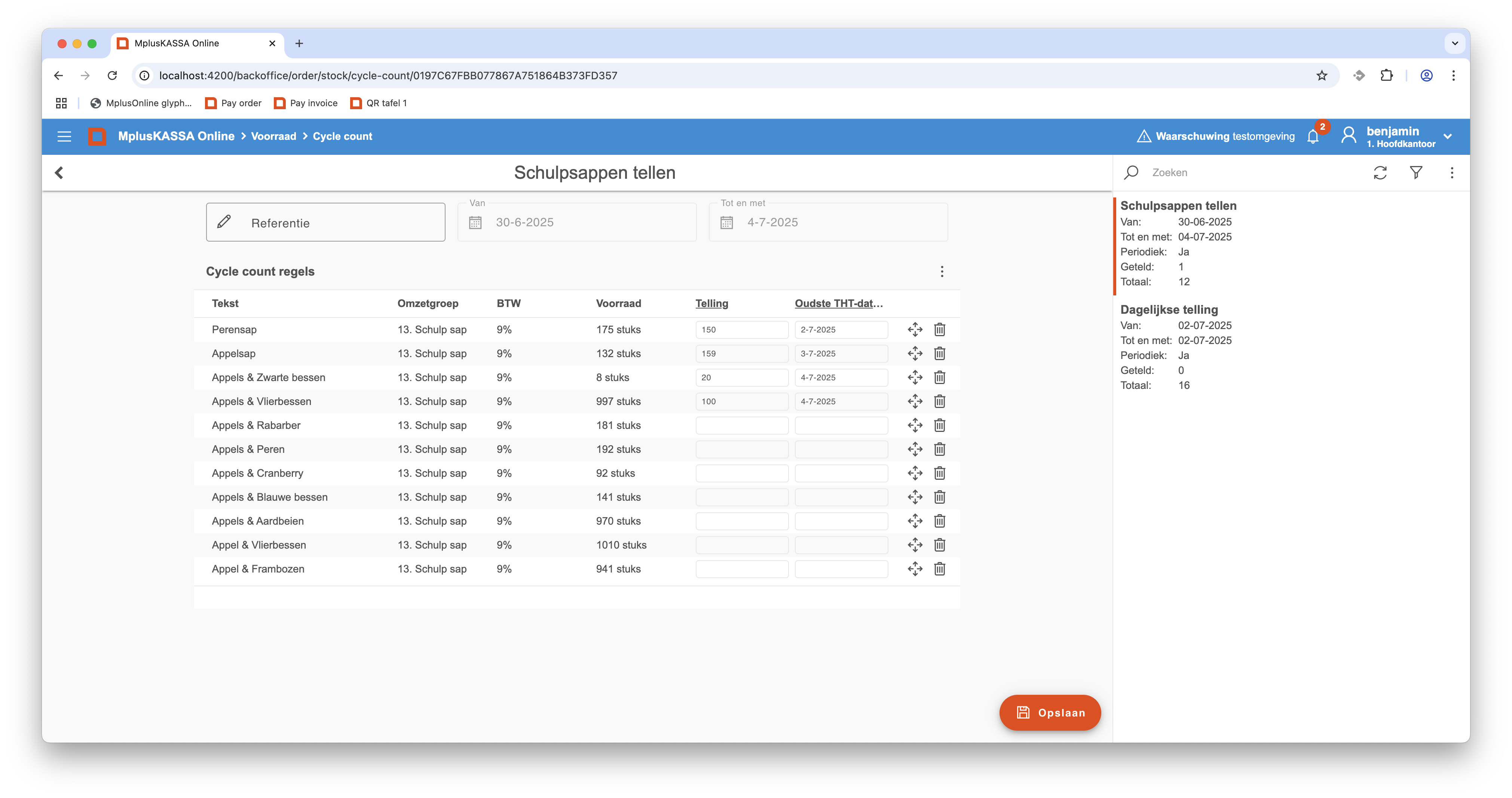Click the move icon for Appel & Vlierbessen

coord(915,545)
